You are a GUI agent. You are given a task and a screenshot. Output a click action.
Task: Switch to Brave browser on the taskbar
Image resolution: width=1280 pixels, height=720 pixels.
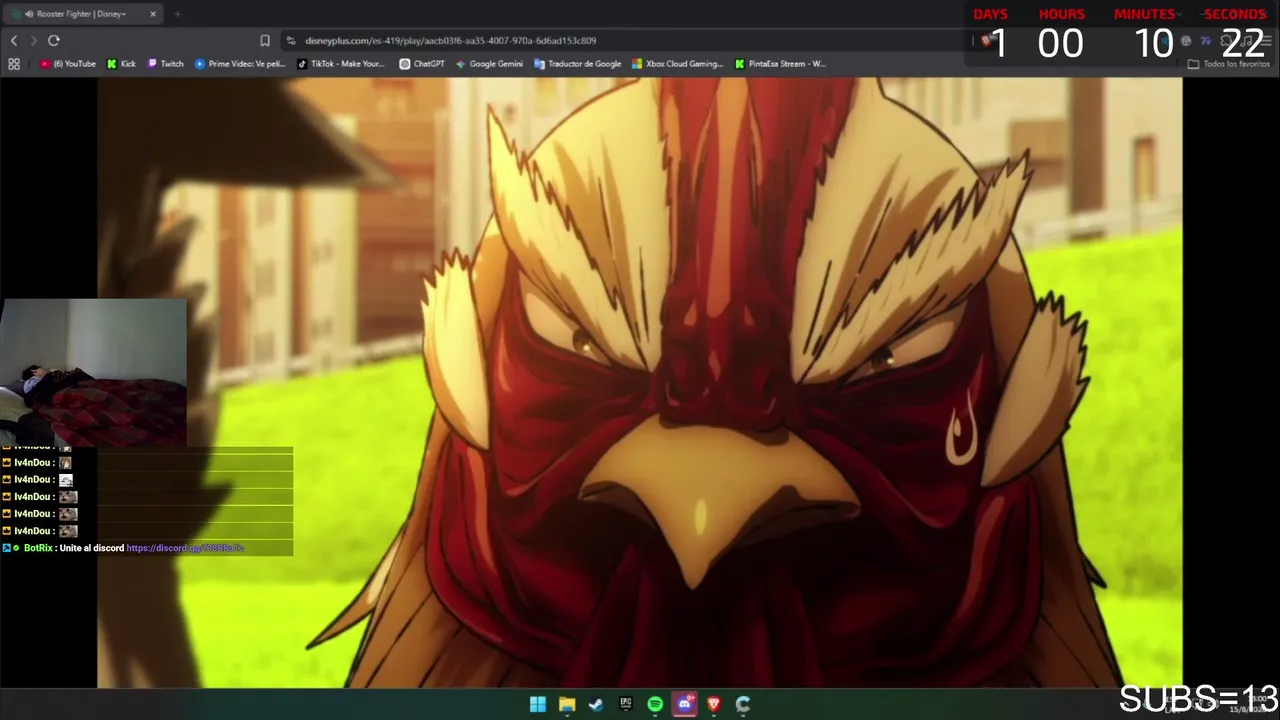click(714, 704)
